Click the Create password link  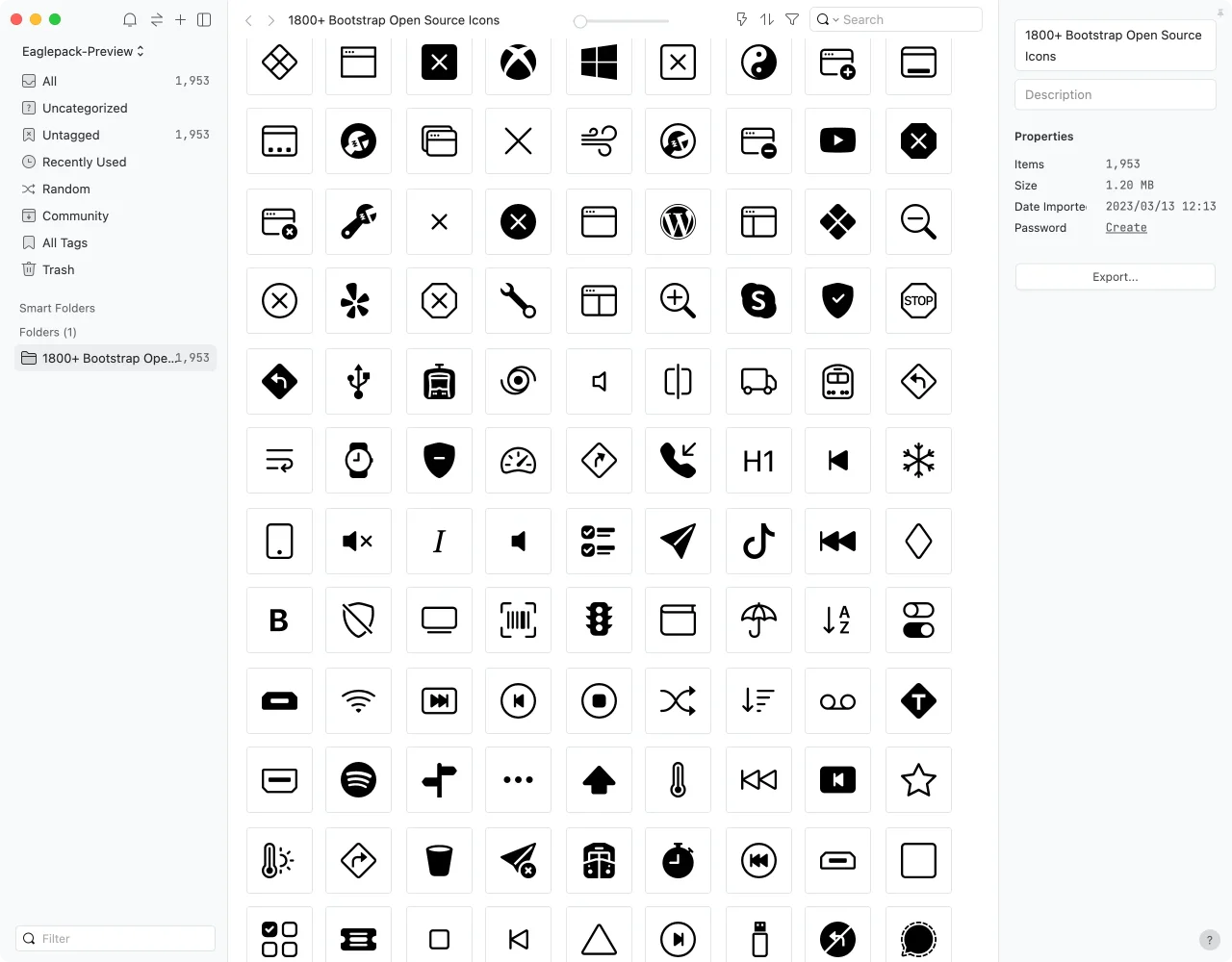coord(1126,228)
